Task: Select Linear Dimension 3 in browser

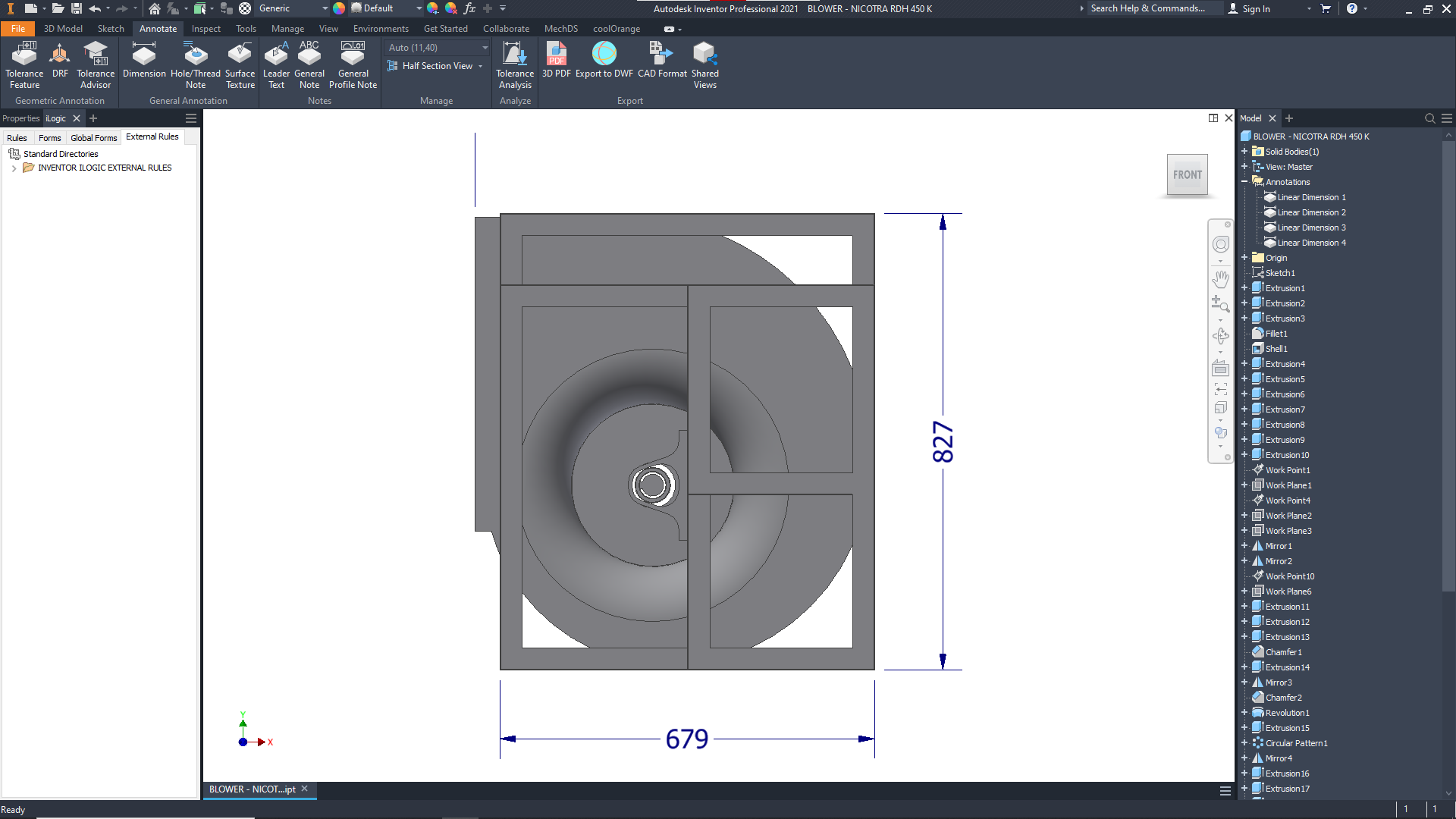Action: (1311, 227)
